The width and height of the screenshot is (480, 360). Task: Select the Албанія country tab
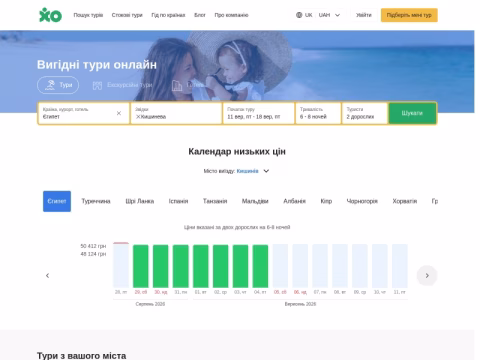point(294,201)
